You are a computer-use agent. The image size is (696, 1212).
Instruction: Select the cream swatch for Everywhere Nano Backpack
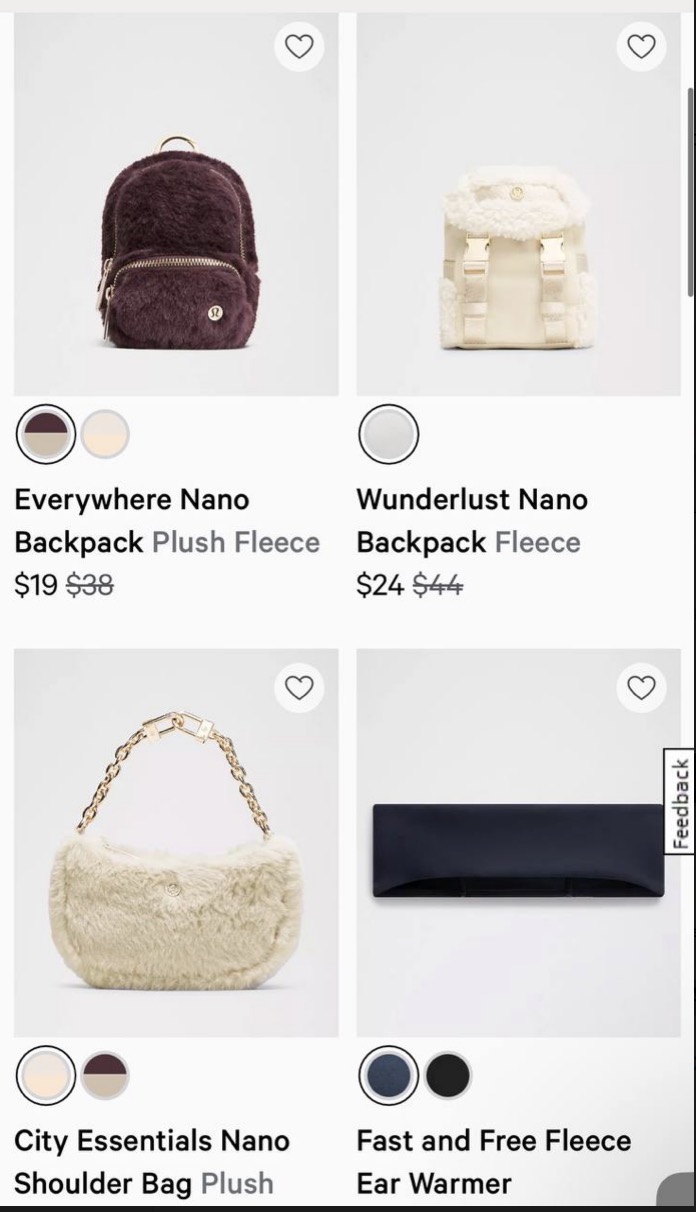coord(106,434)
